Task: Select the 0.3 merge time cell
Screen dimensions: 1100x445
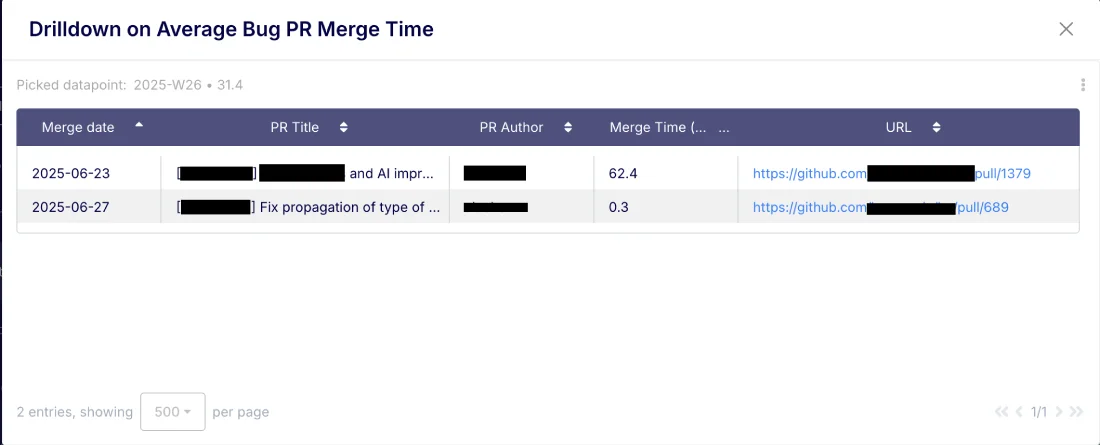Action: coord(620,207)
